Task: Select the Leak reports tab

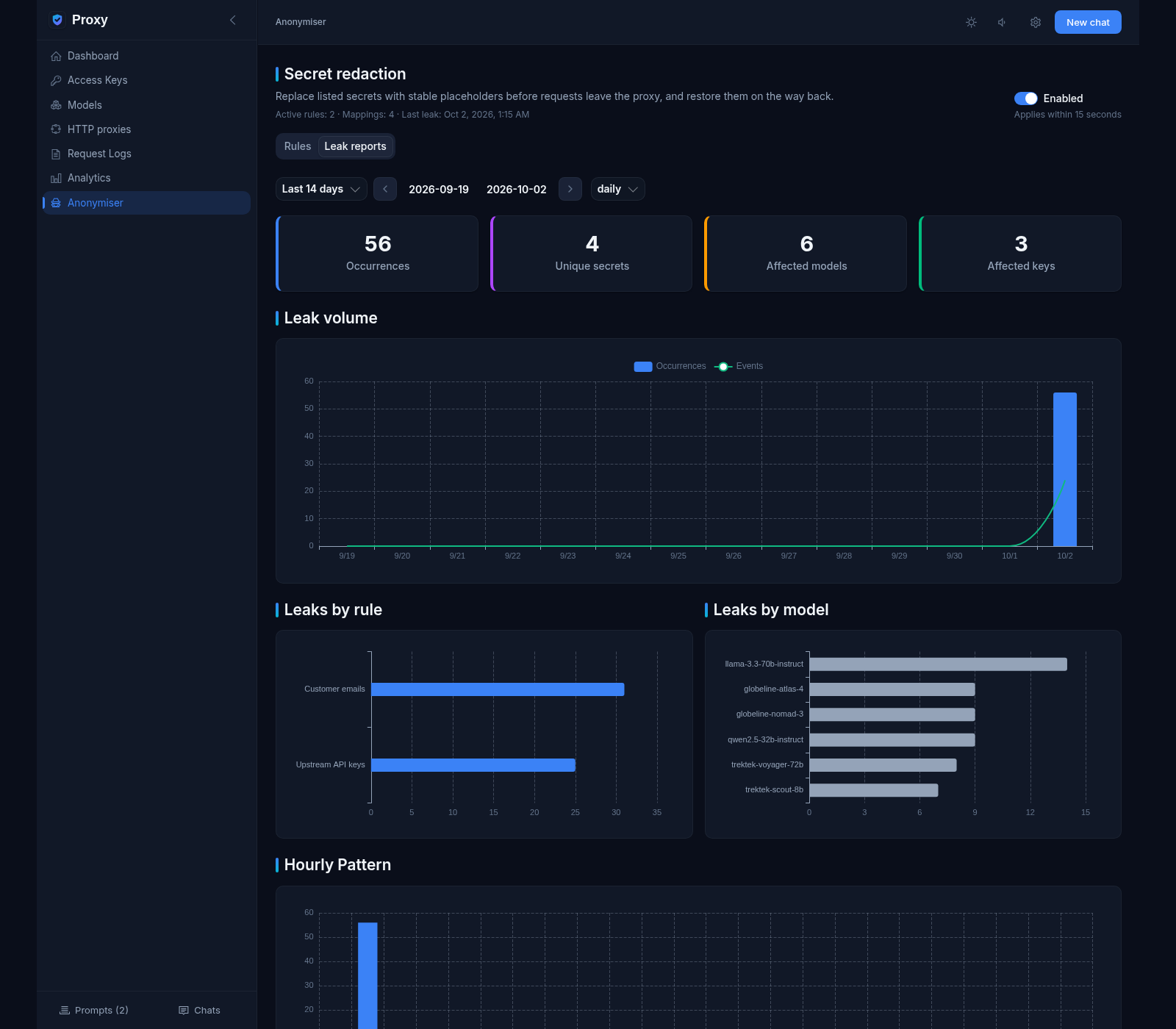Action: 355,146
